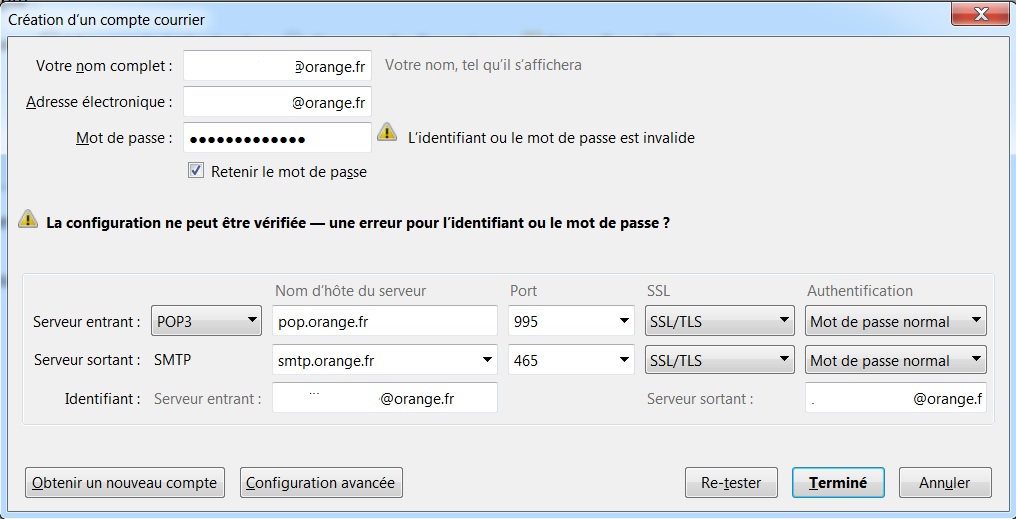Open outgoing authentication "Mot de passe normal" dropdown

coord(895,360)
